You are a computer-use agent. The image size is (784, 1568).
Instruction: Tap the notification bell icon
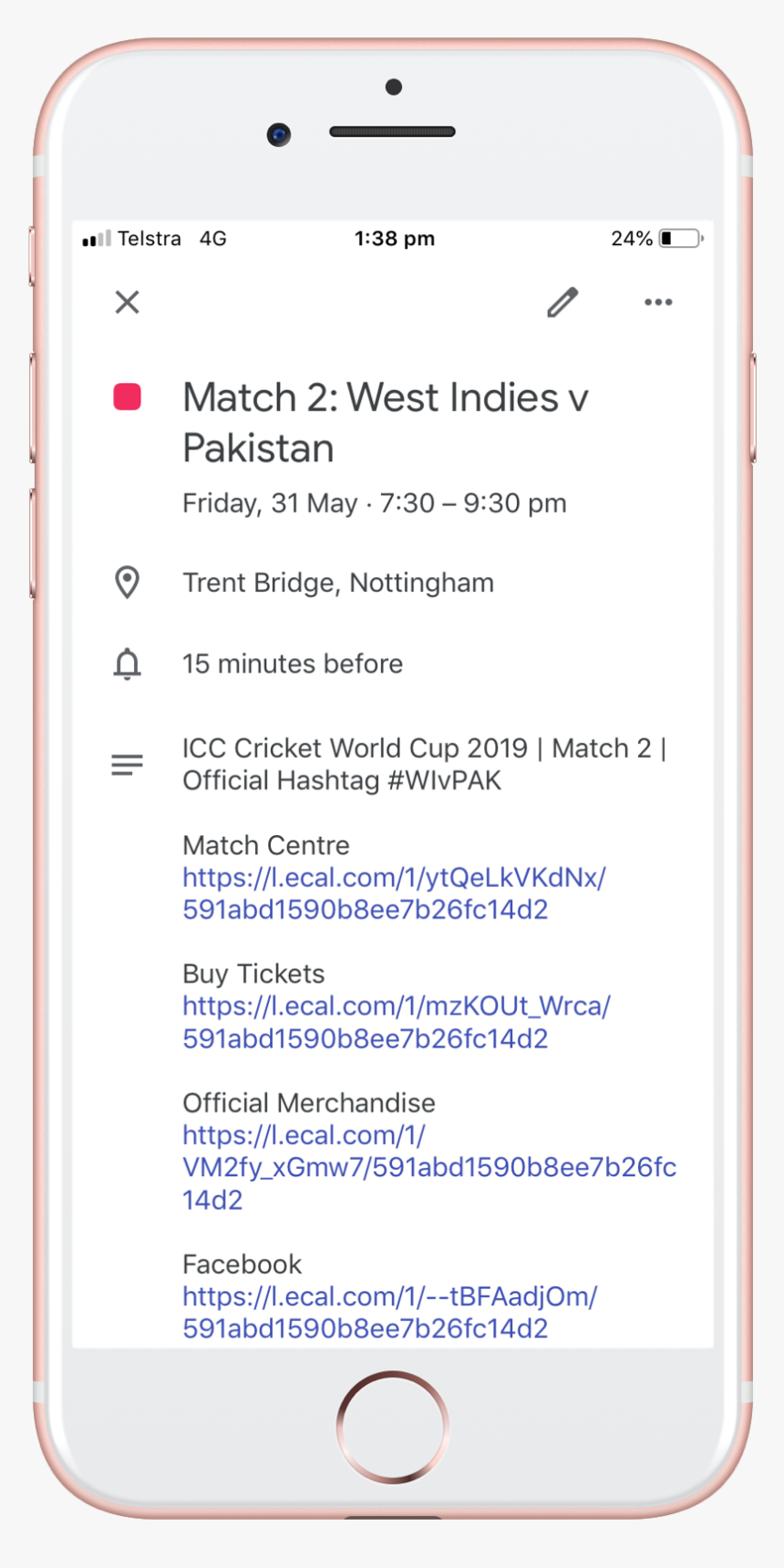pyautogui.click(x=127, y=665)
